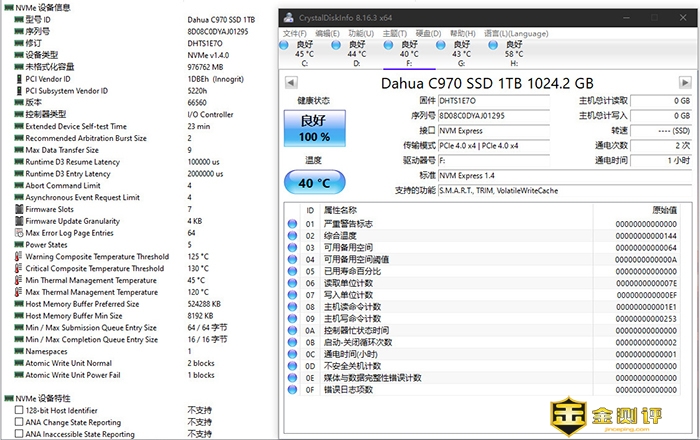Select drive D: health status icon
This screenshot has height=440, width=700.
[337, 44]
